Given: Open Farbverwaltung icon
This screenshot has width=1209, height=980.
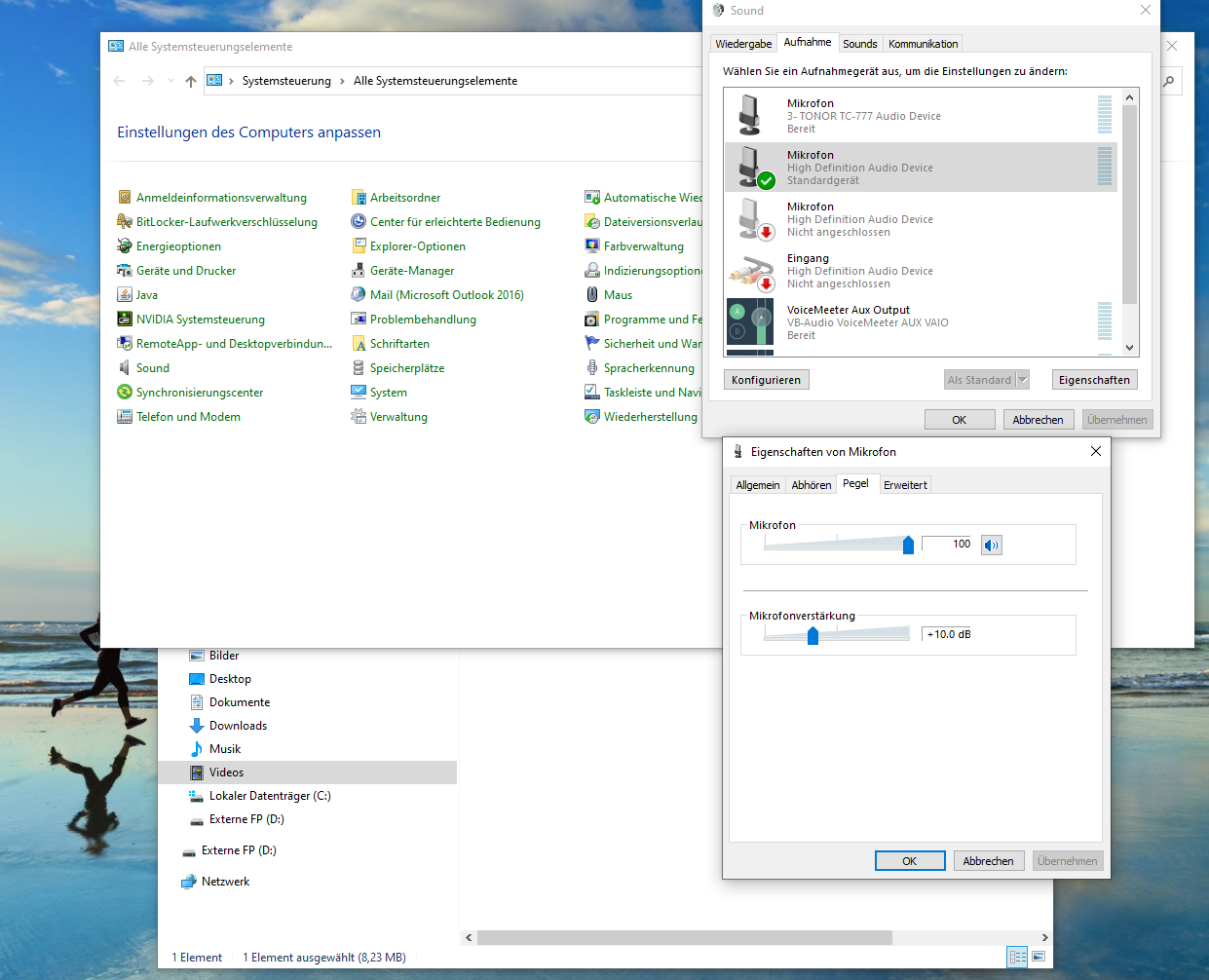Looking at the screenshot, I should [592, 246].
